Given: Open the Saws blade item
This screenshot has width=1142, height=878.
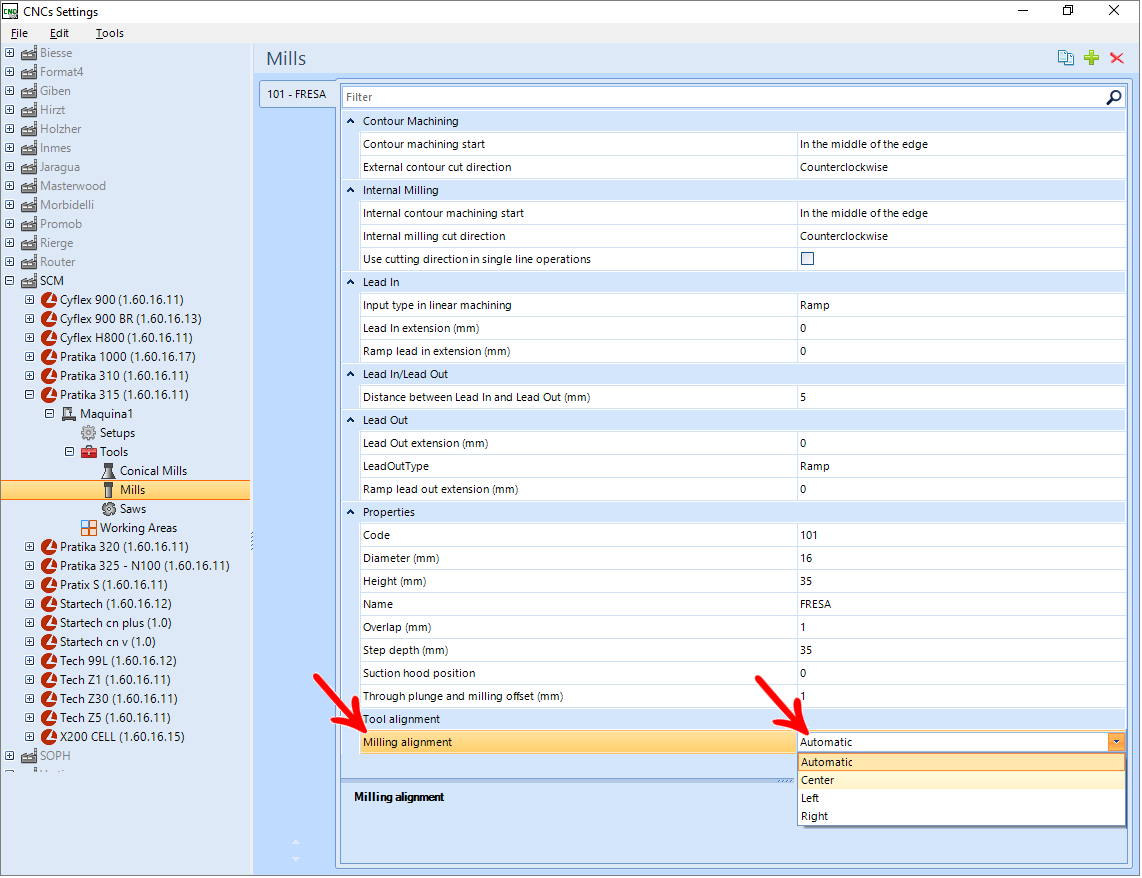Looking at the screenshot, I should 109,509.
